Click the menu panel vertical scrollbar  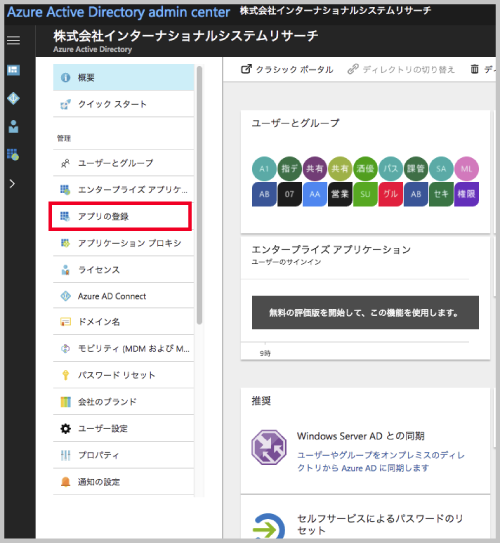[x=199, y=195]
